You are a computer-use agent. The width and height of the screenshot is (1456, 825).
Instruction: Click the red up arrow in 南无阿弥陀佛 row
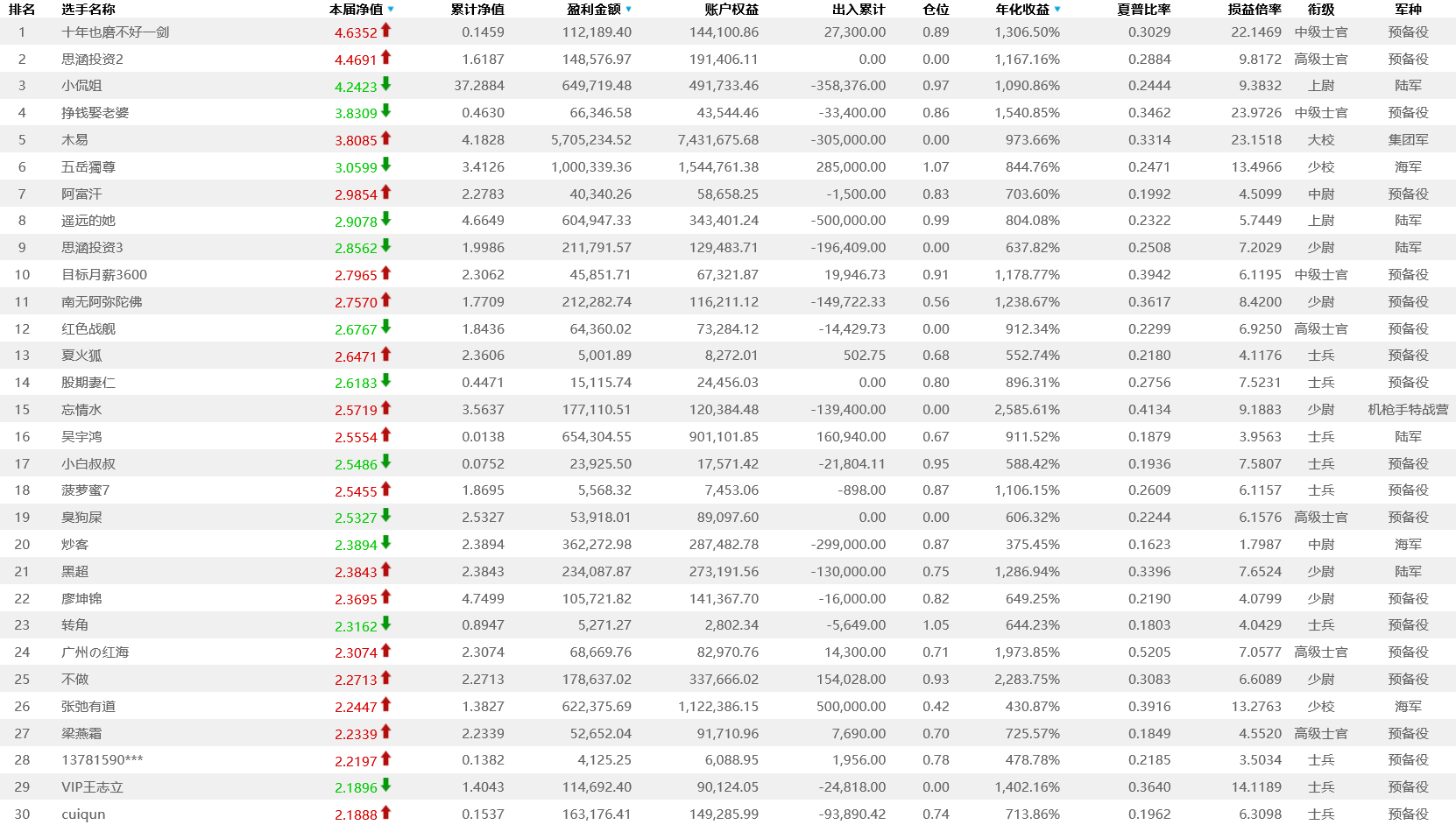coord(385,300)
